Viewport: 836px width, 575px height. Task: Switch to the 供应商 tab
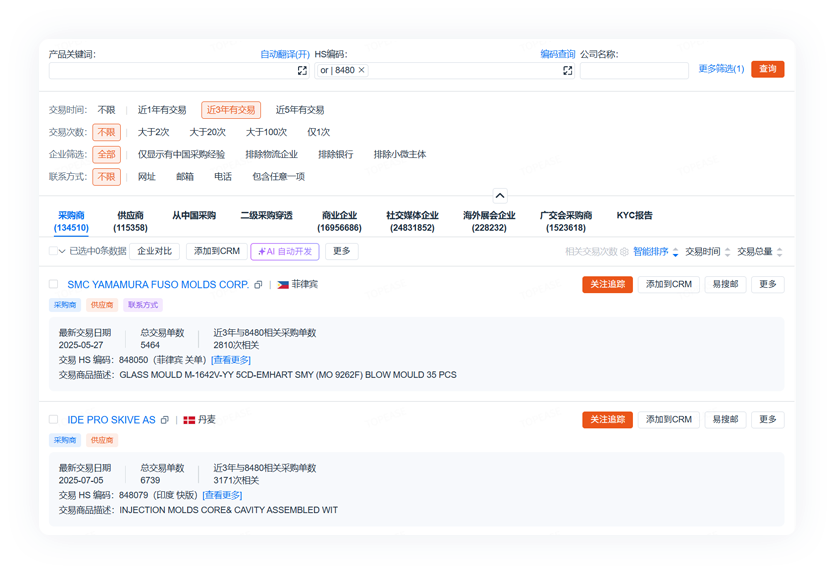pos(130,221)
